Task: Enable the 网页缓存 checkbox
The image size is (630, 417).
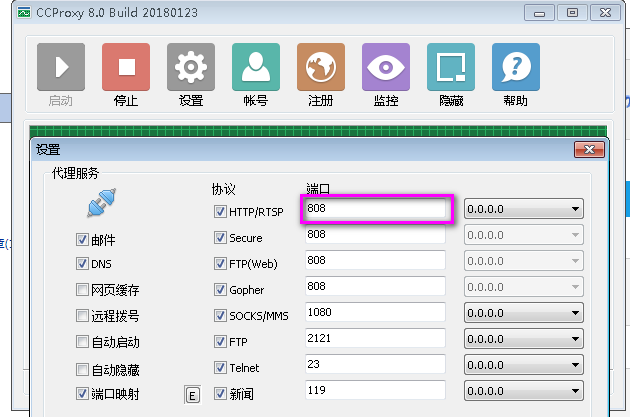Action: pos(82,290)
